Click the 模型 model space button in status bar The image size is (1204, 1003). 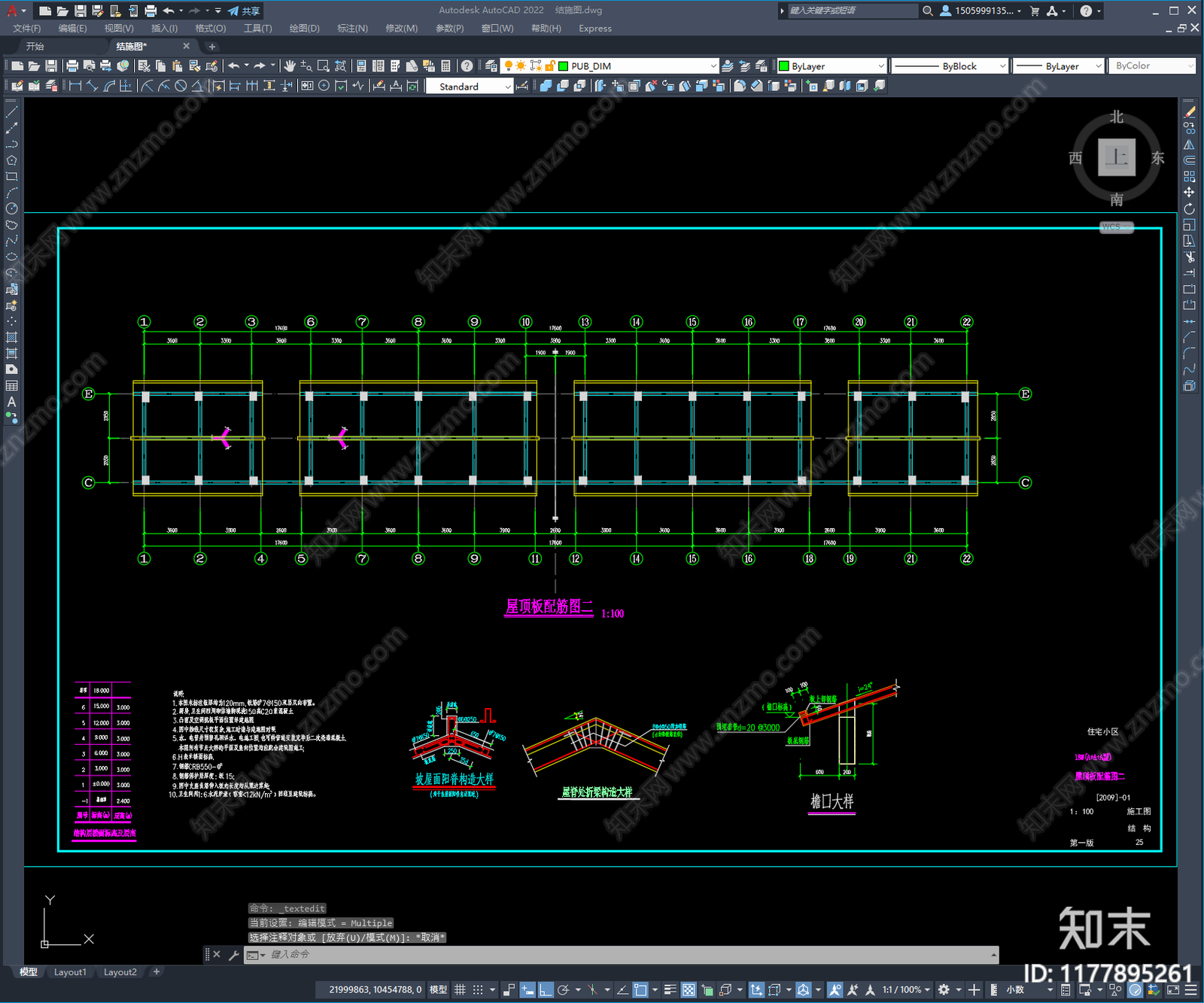pyautogui.click(x=438, y=989)
